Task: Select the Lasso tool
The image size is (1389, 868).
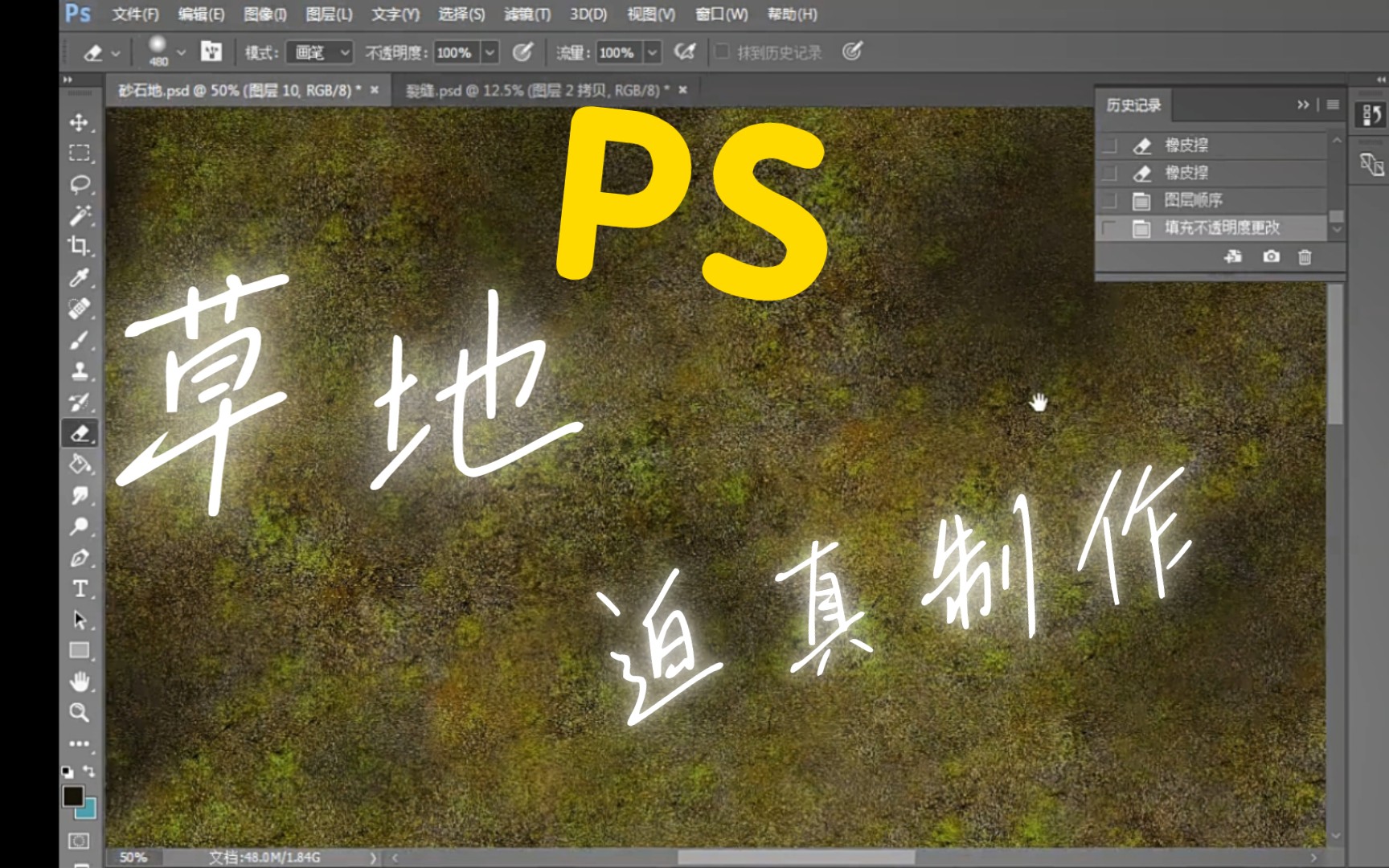Action: tap(79, 185)
